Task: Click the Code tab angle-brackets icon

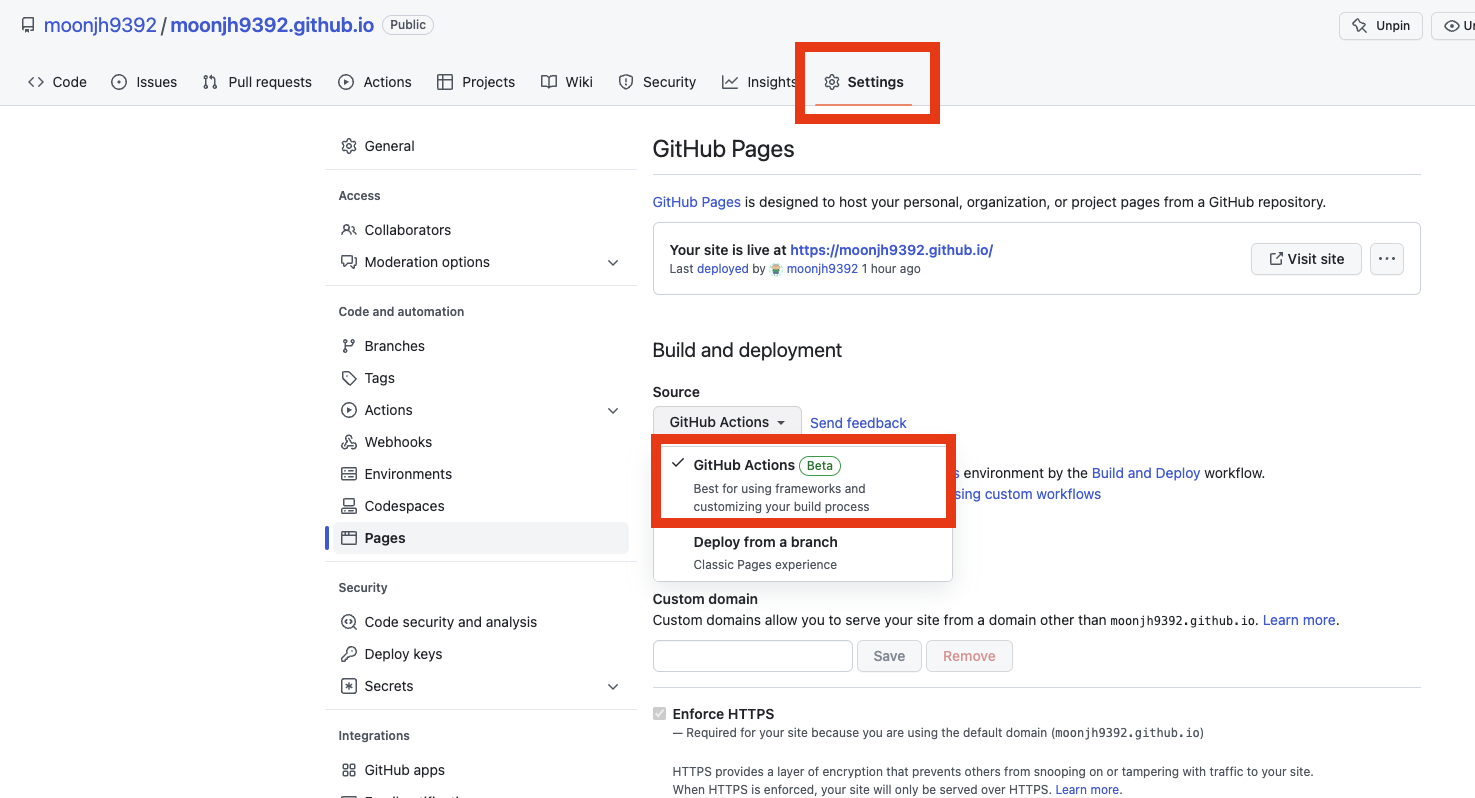Action: click(36, 82)
